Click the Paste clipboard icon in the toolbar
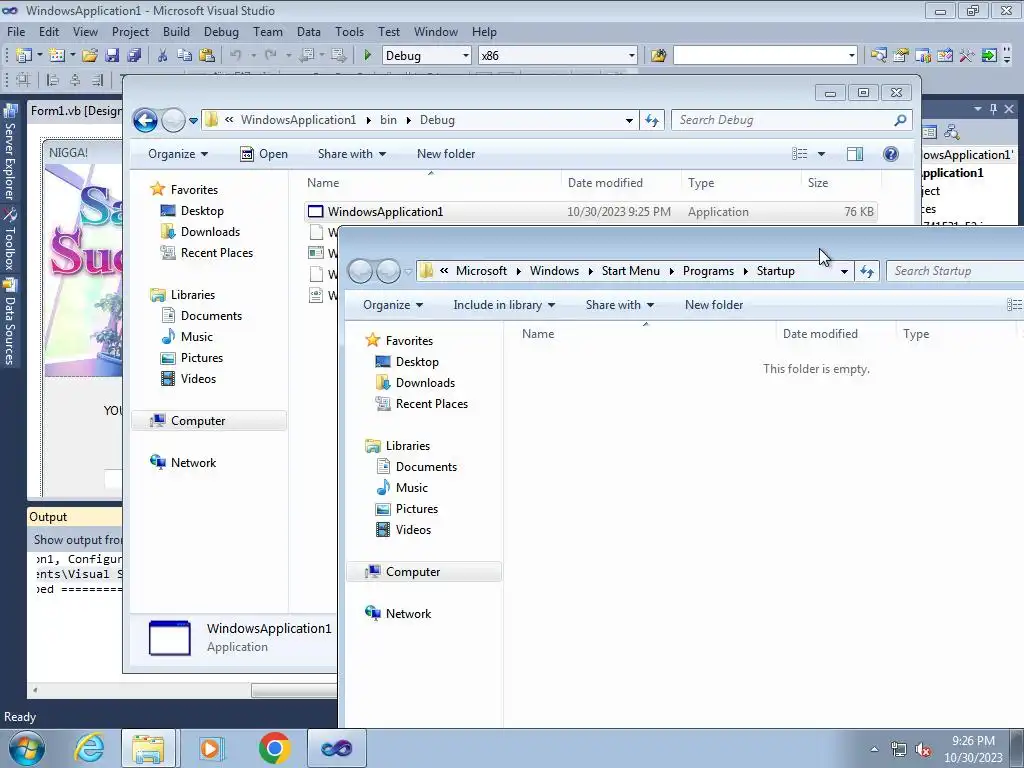Screen dimensions: 1024x768 point(206,56)
